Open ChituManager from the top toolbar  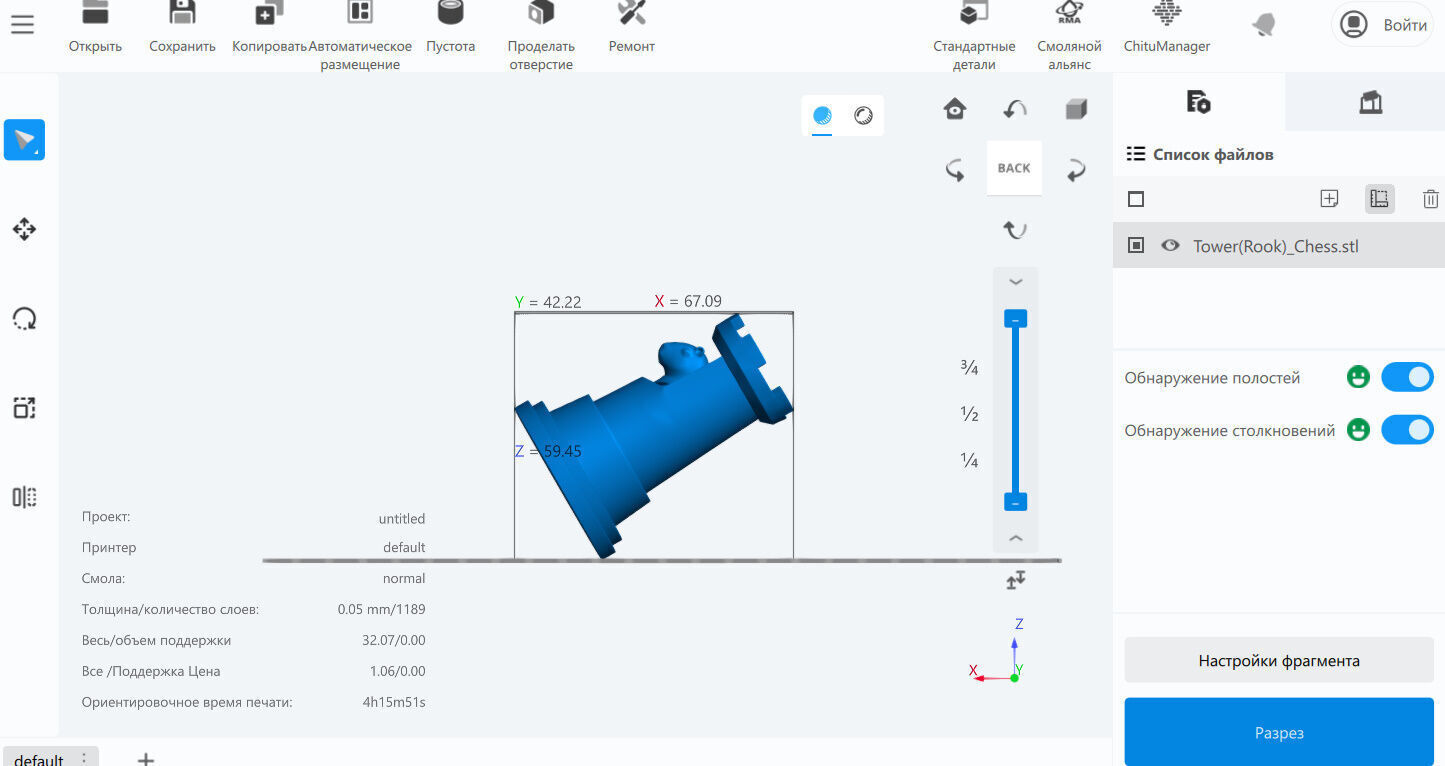click(1167, 28)
